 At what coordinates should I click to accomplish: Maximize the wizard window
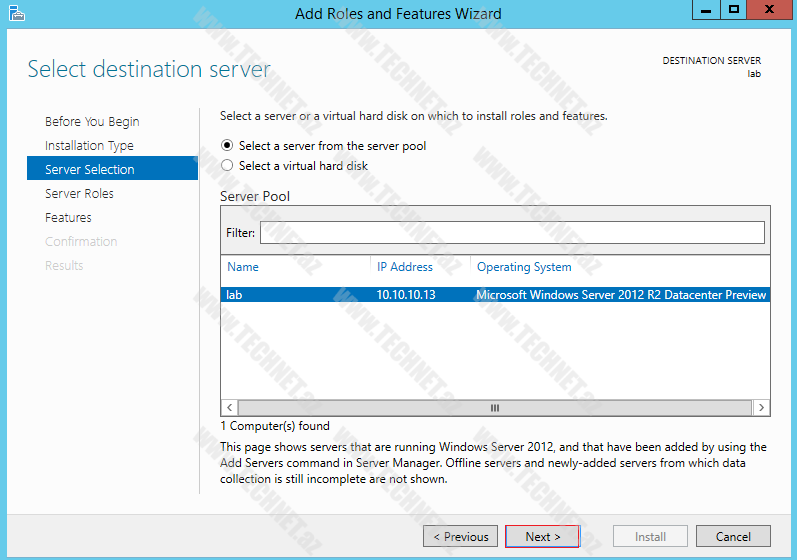[734, 10]
